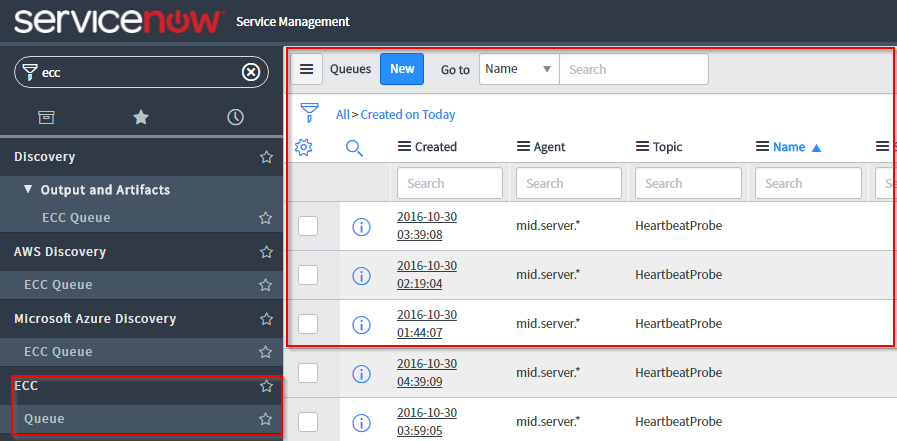Open the all applications archive tab

[x=46, y=118]
